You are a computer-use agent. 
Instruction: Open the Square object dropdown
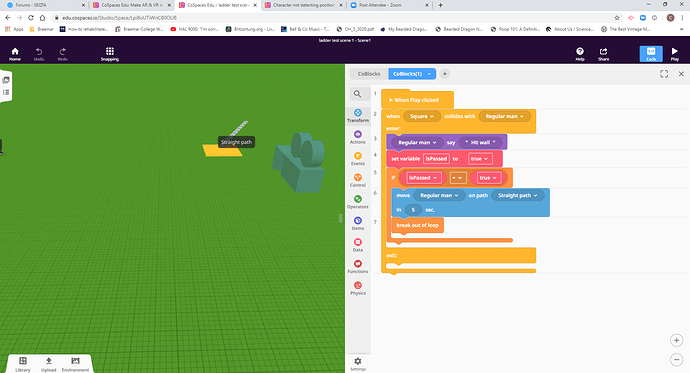click(422, 116)
